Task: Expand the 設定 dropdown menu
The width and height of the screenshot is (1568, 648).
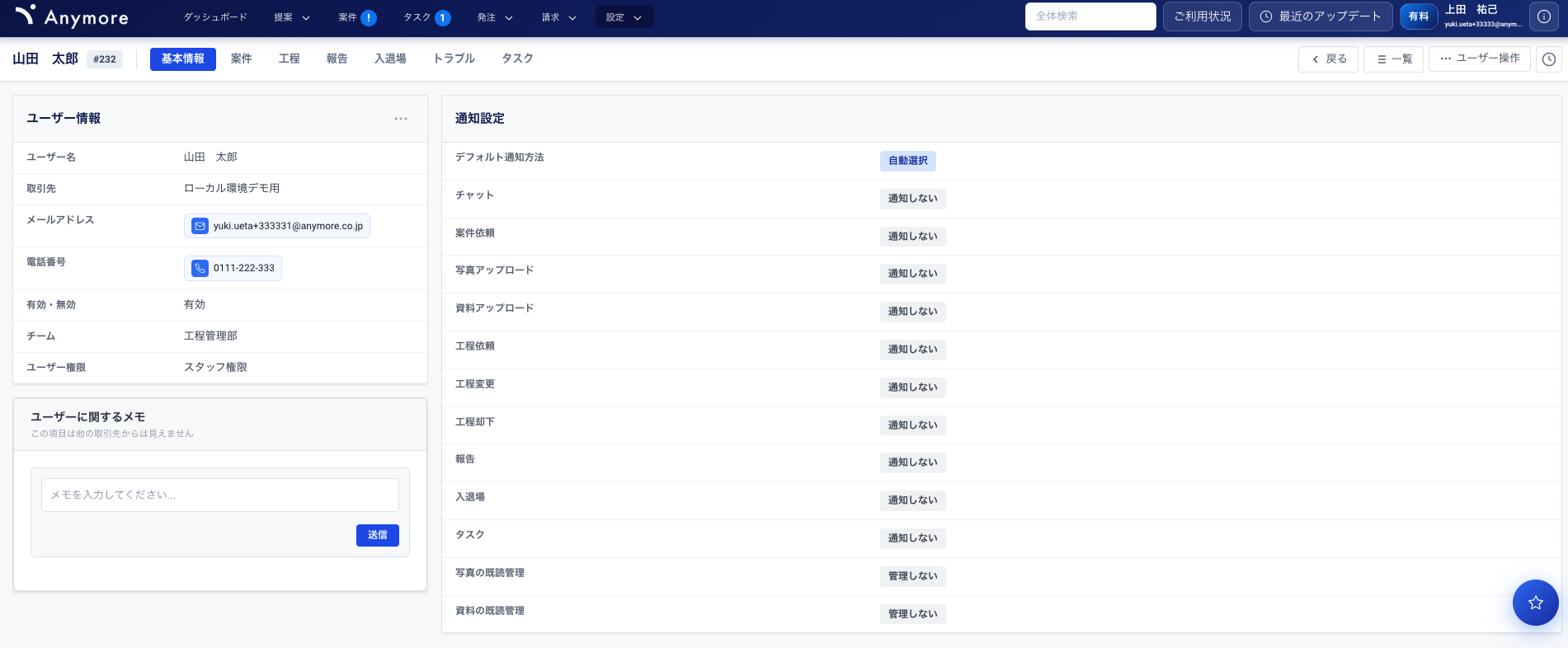Action: [x=624, y=17]
